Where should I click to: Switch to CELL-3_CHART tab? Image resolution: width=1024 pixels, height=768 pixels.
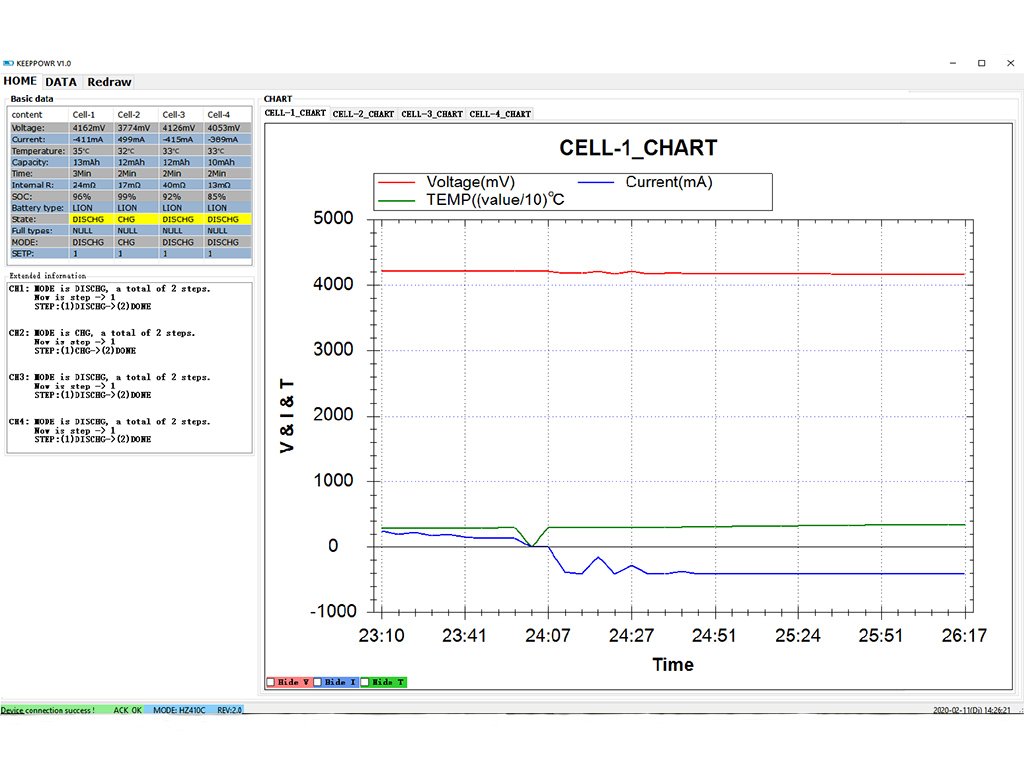point(432,114)
